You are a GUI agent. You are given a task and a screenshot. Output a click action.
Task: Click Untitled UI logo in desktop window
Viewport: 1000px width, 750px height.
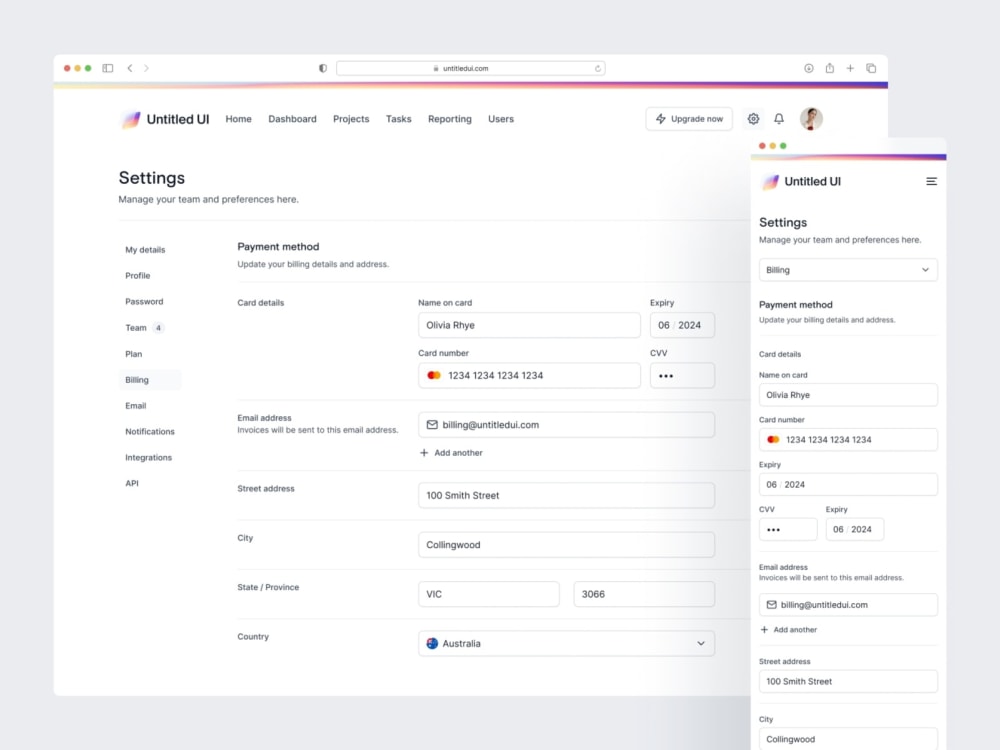[165, 119]
